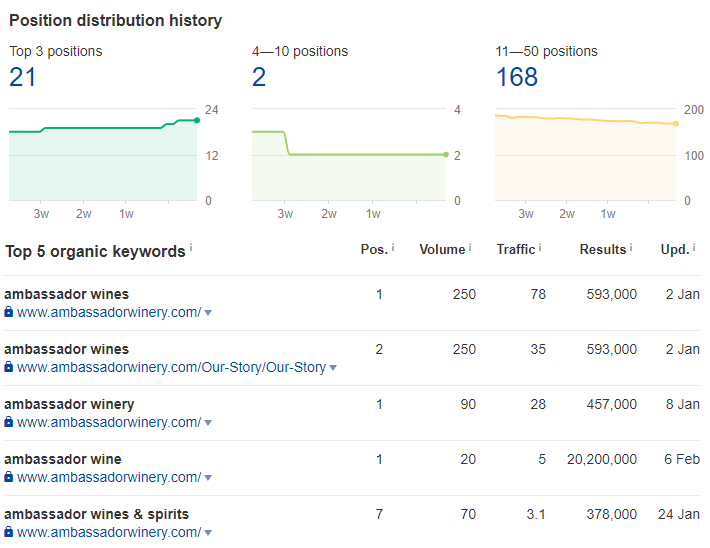Click info icon next to Top 5 organic keywords

(x=191, y=247)
